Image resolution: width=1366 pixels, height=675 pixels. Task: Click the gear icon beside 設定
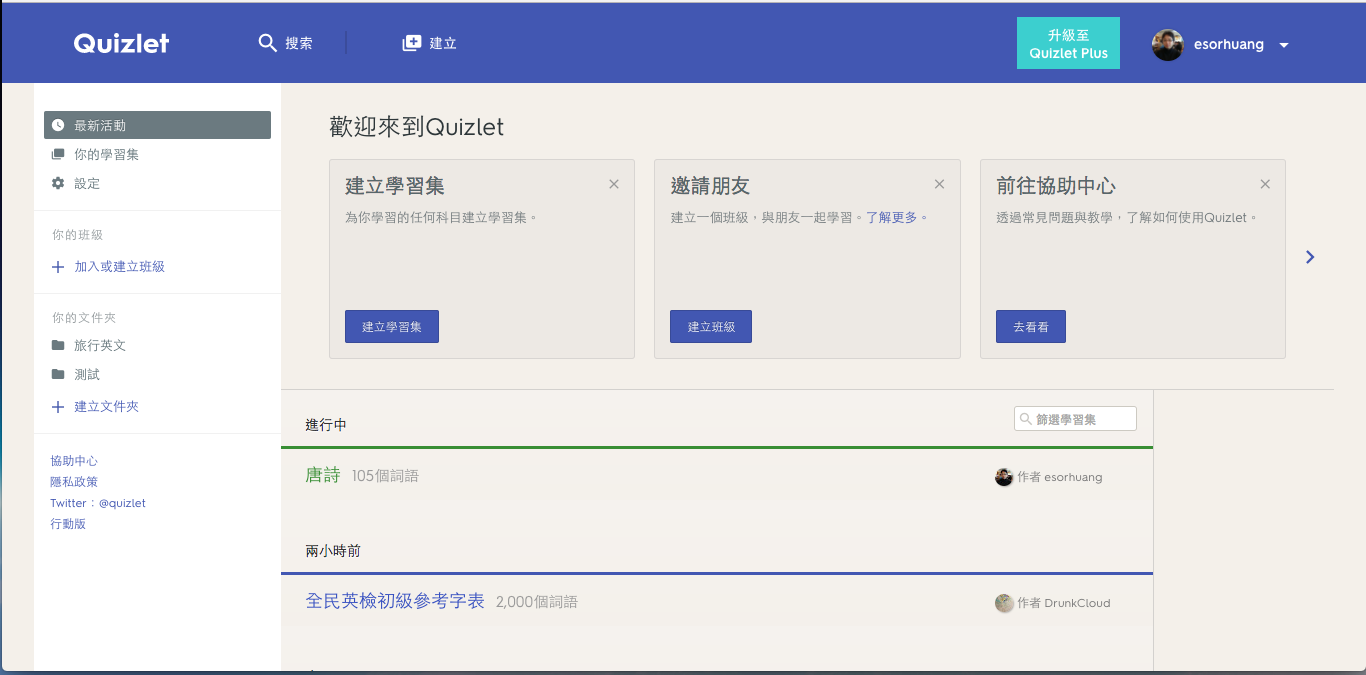tap(58, 183)
